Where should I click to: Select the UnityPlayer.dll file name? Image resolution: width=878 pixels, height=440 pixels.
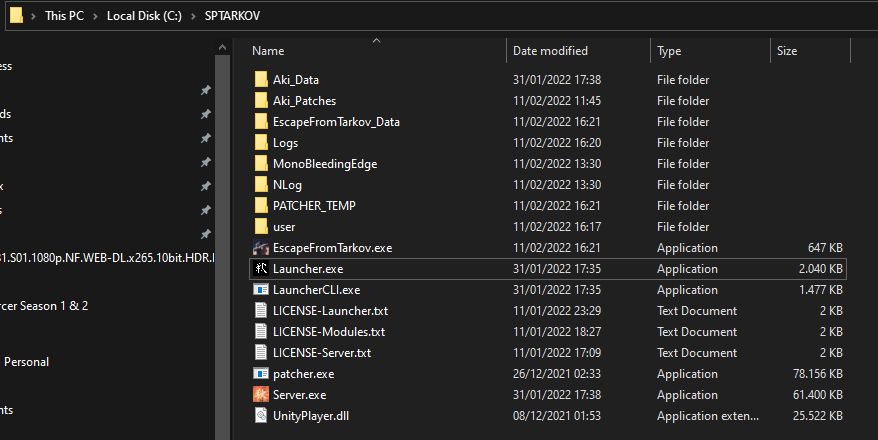point(311,415)
